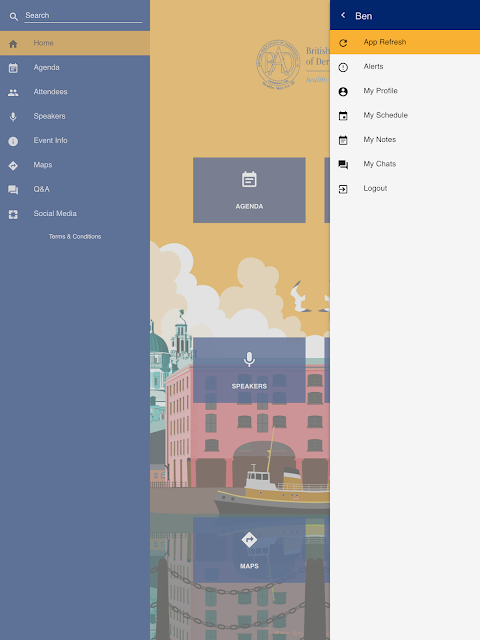Select Home in left menu
480x640 pixels.
click(75, 43)
